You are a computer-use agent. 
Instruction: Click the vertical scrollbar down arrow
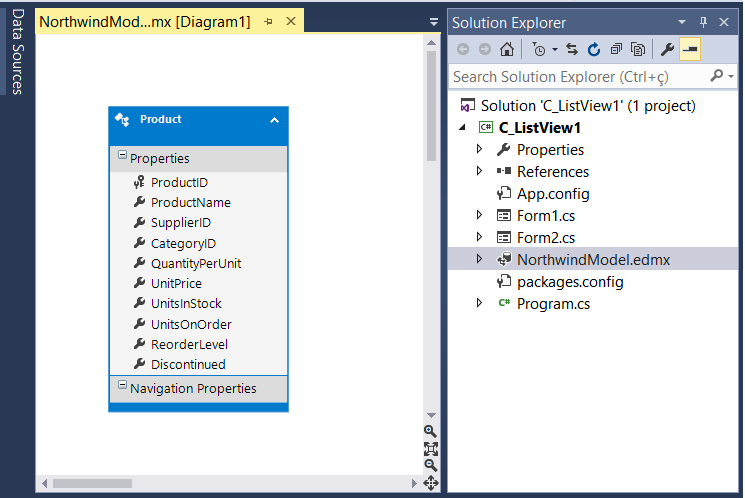431,415
